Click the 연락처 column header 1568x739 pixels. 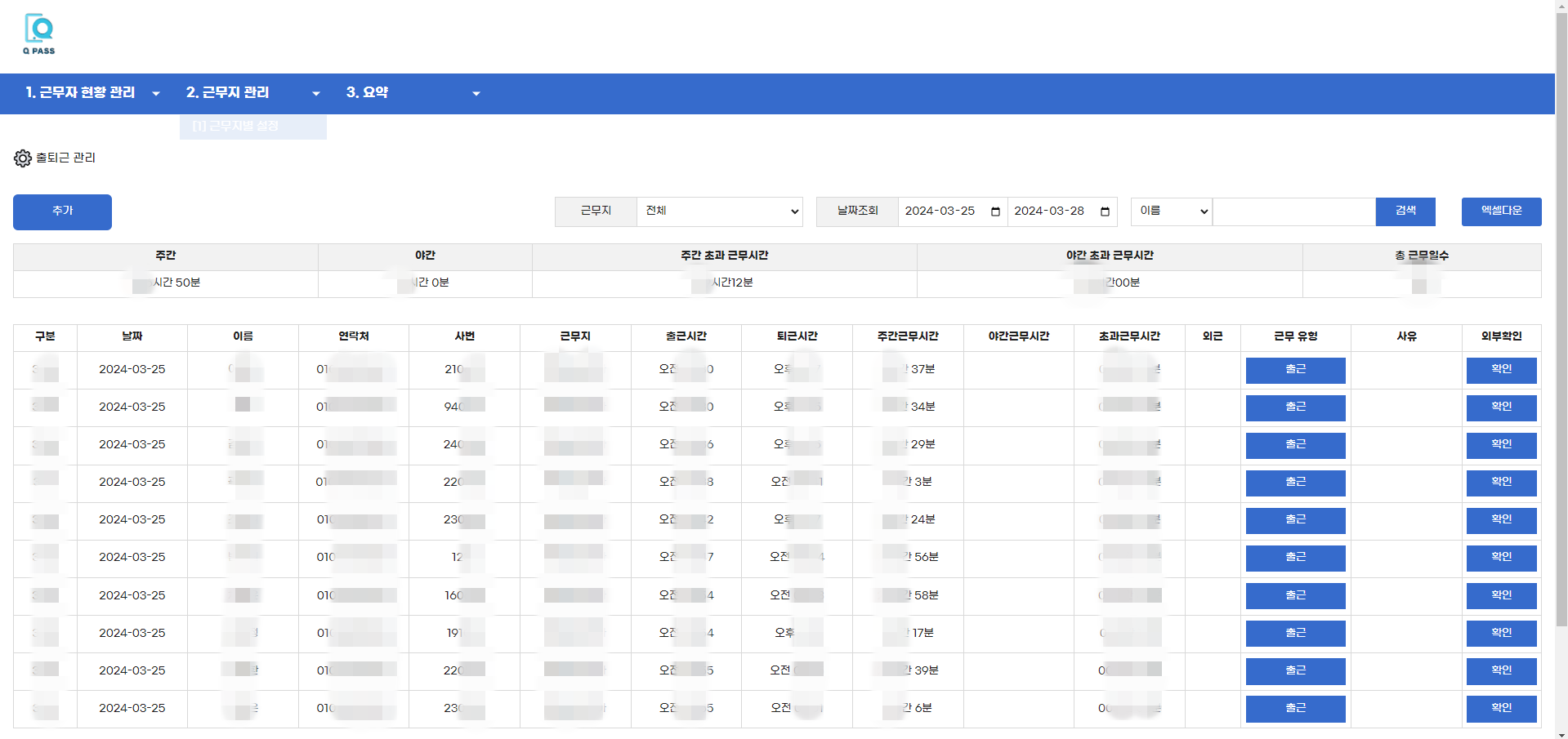(x=354, y=336)
